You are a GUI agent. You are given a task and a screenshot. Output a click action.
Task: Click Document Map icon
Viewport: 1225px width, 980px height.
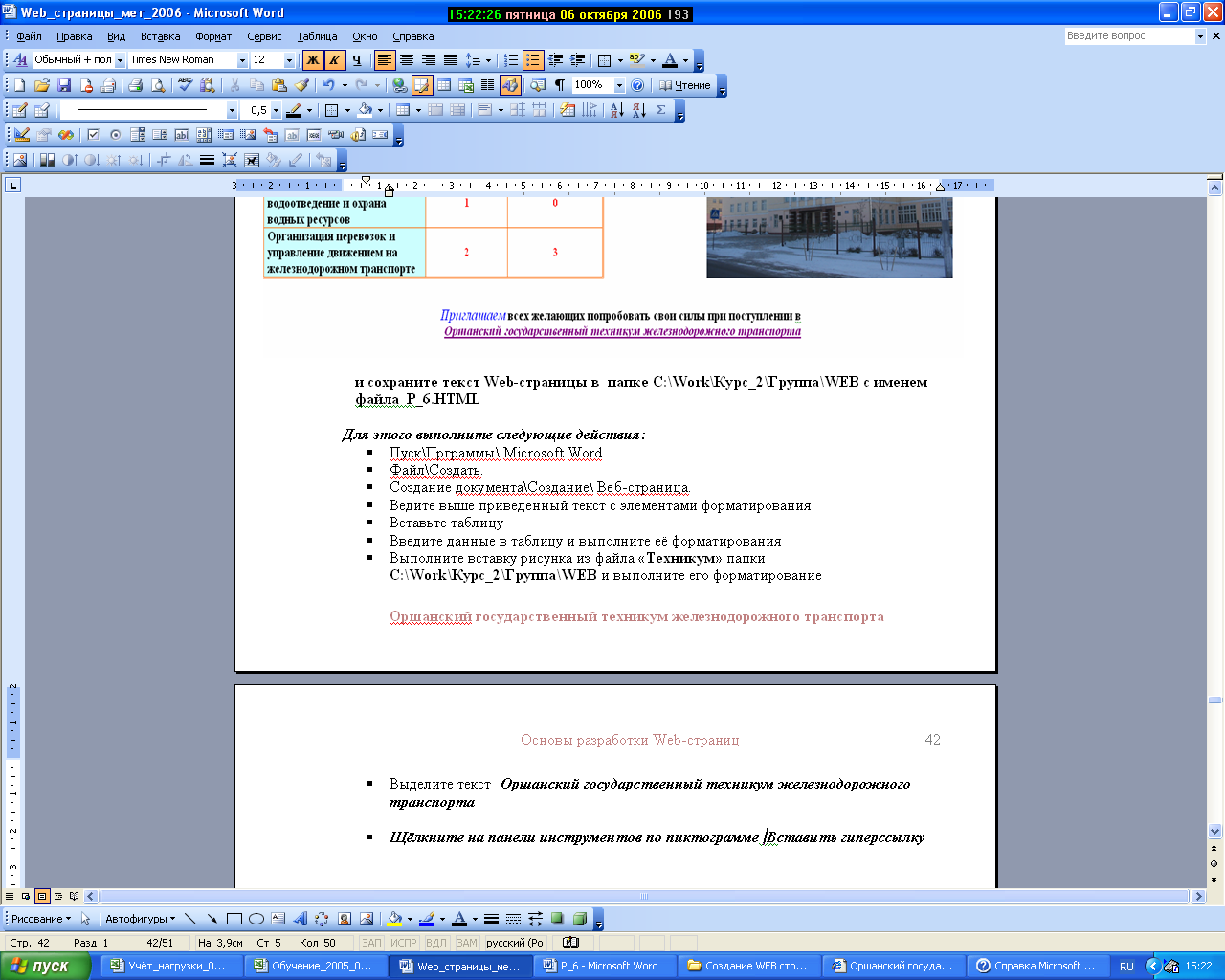[538, 85]
